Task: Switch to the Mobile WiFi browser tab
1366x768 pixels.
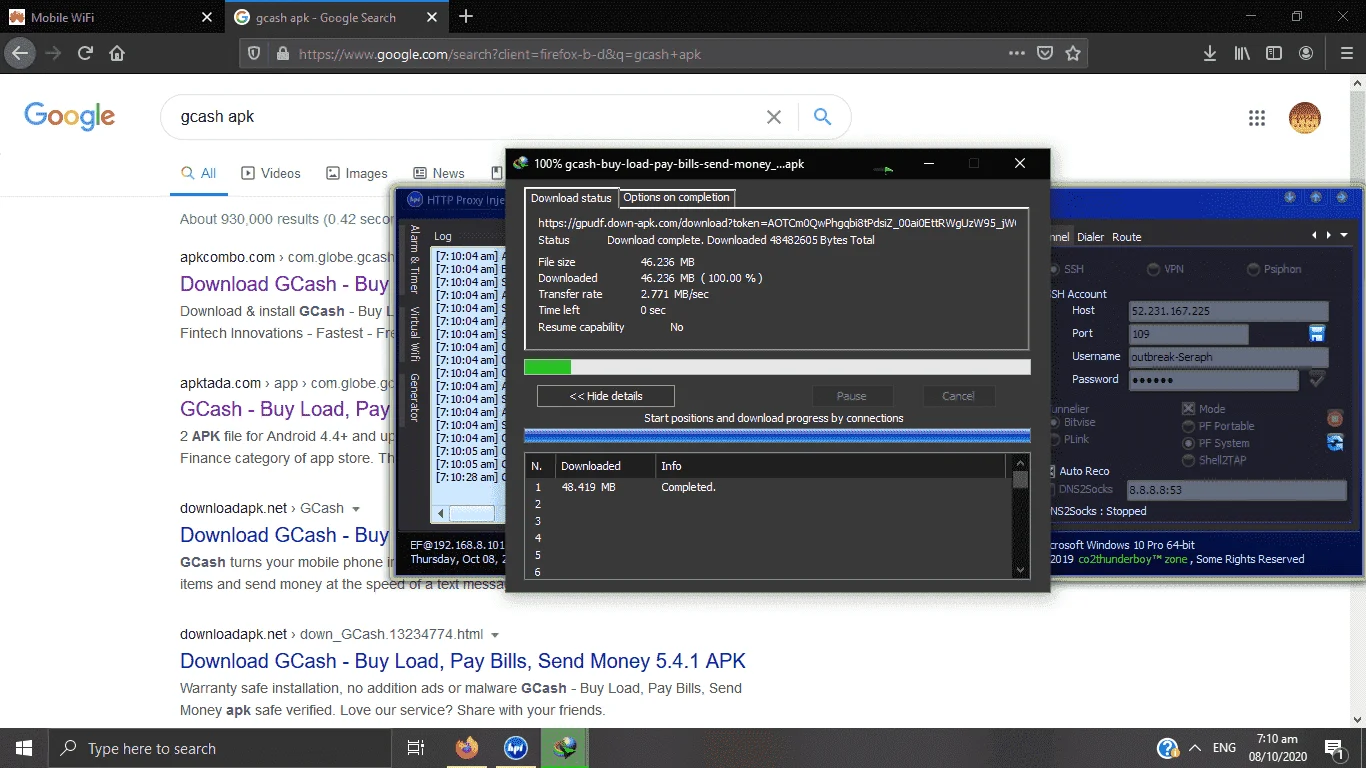Action: pos(110,17)
